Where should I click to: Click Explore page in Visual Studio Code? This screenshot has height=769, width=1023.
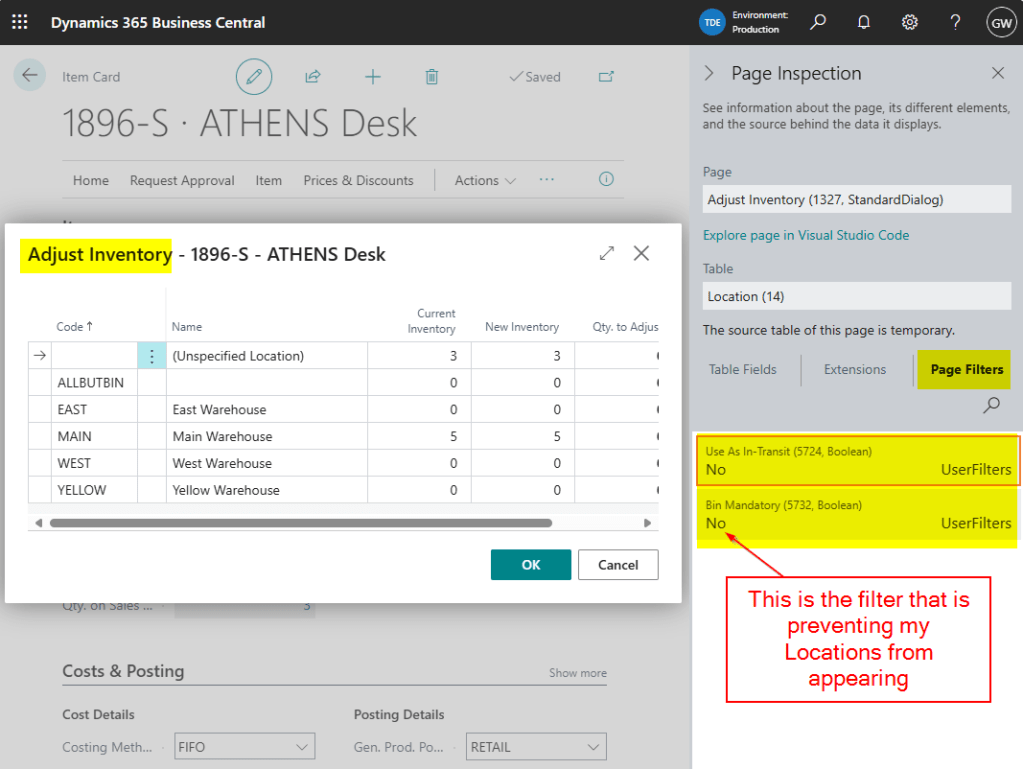coord(805,235)
